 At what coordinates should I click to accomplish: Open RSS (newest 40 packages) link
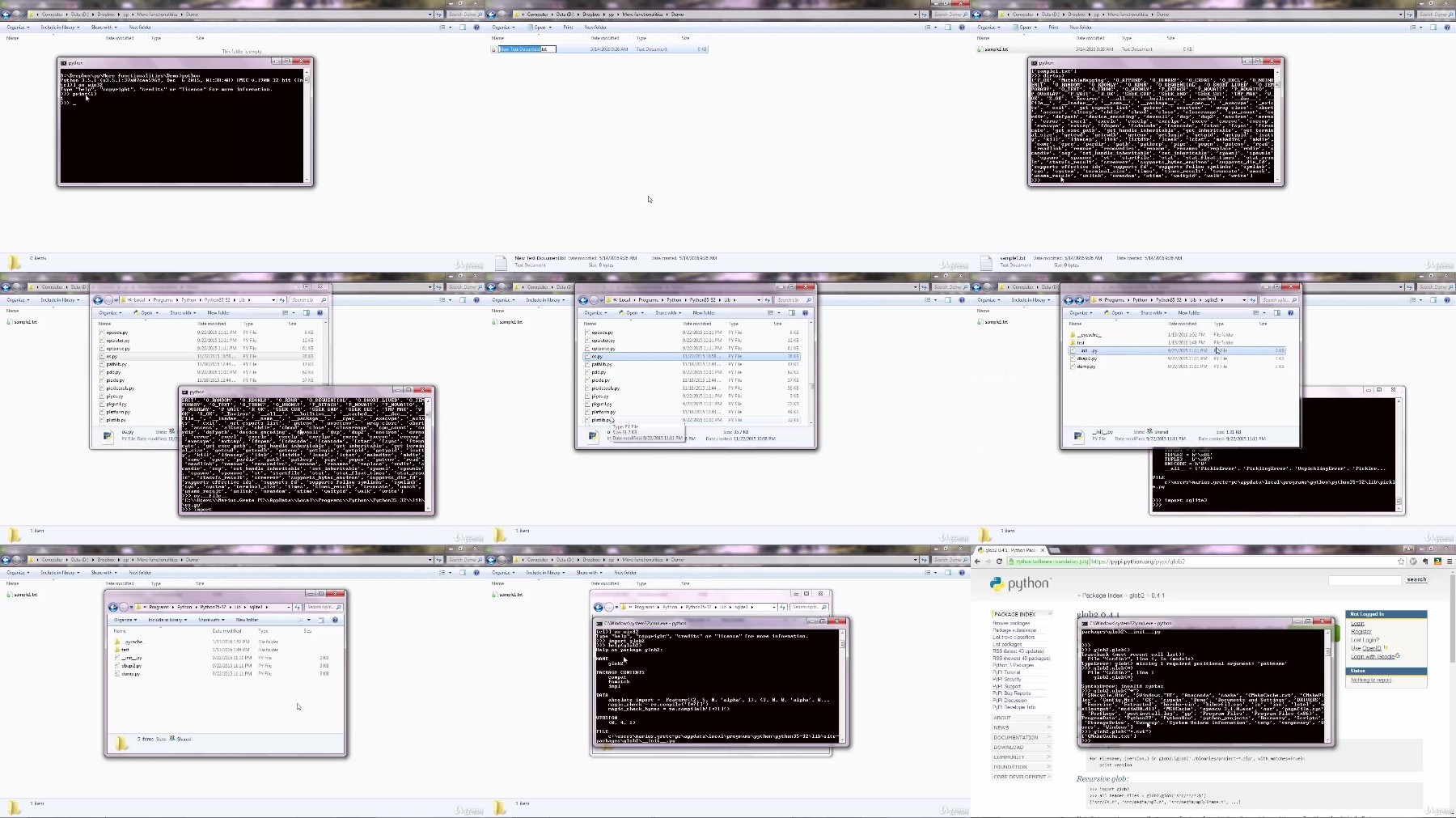pos(1021,658)
